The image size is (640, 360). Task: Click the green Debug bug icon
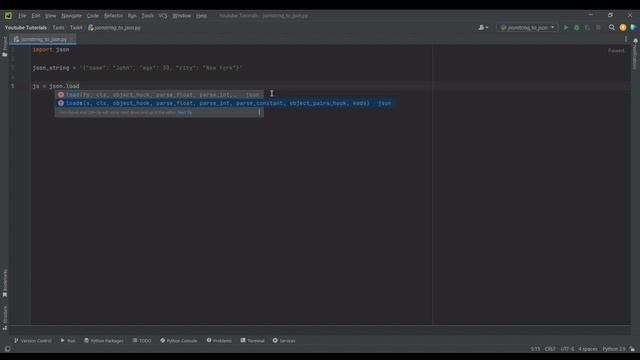(x=577, y=27)
